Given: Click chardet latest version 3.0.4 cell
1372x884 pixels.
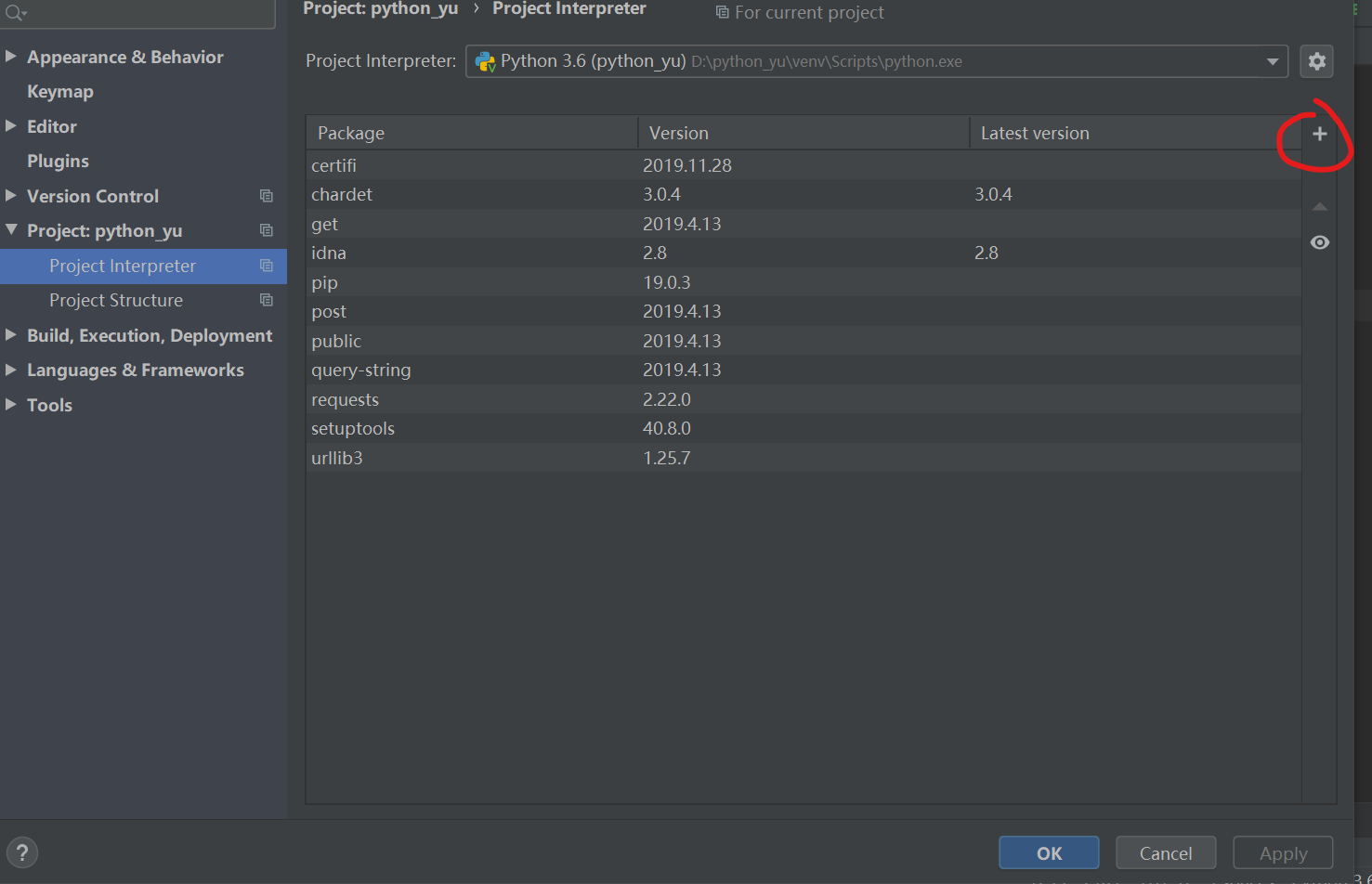Looking at the screenshot, I should point(993,194).
